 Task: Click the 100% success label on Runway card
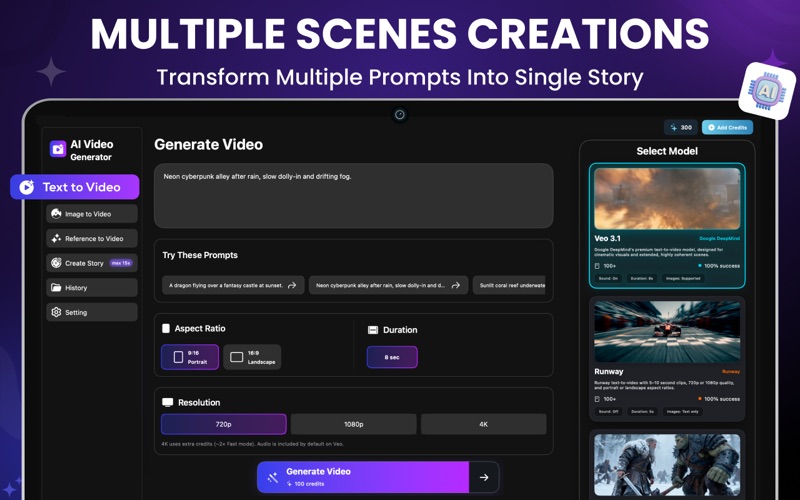pos(721,399)
